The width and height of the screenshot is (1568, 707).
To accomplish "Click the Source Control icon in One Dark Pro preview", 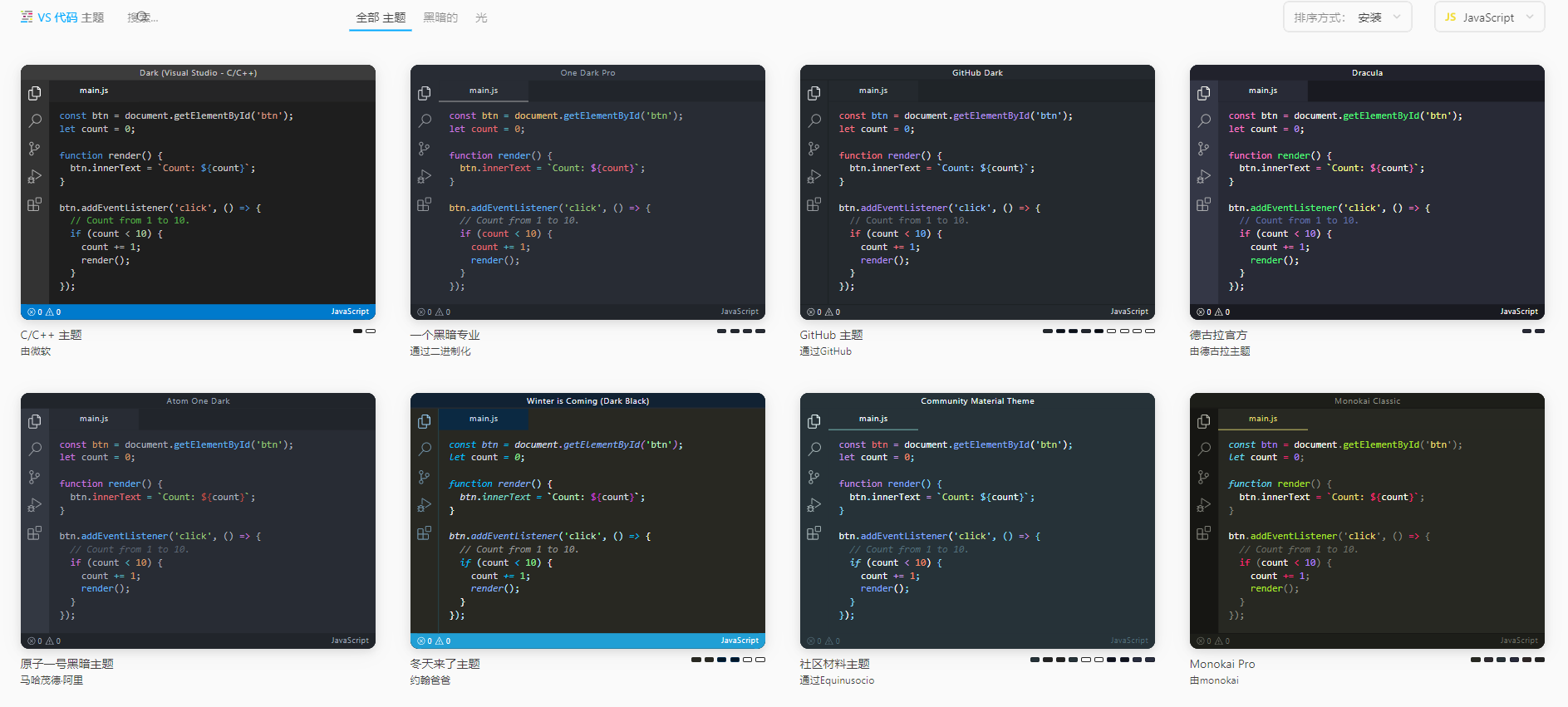I will (424, 149).
